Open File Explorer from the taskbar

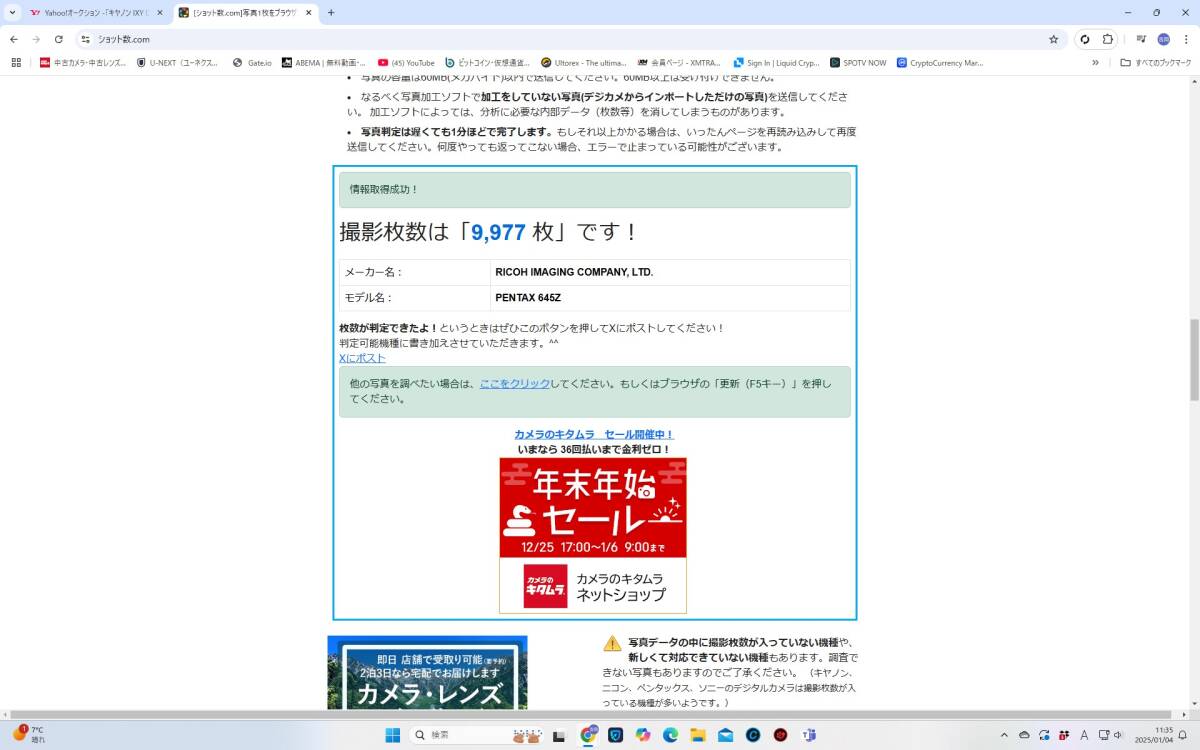(x=698, y=735)
